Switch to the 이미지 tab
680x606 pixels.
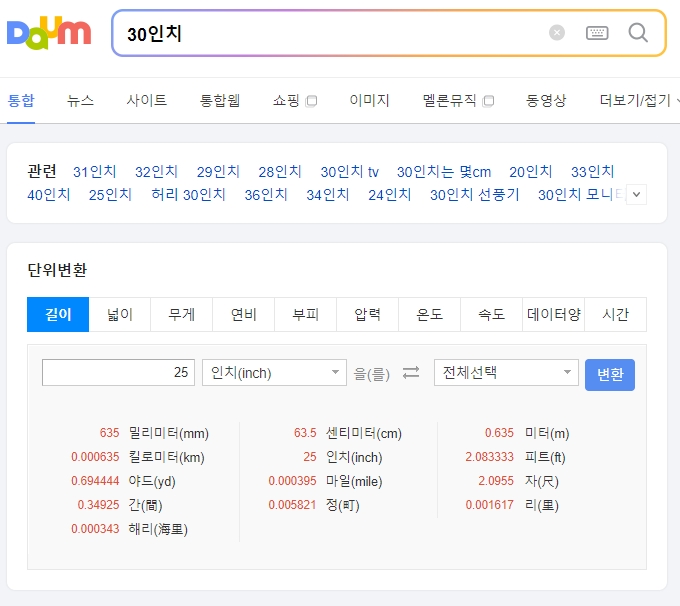click(369, 101)
